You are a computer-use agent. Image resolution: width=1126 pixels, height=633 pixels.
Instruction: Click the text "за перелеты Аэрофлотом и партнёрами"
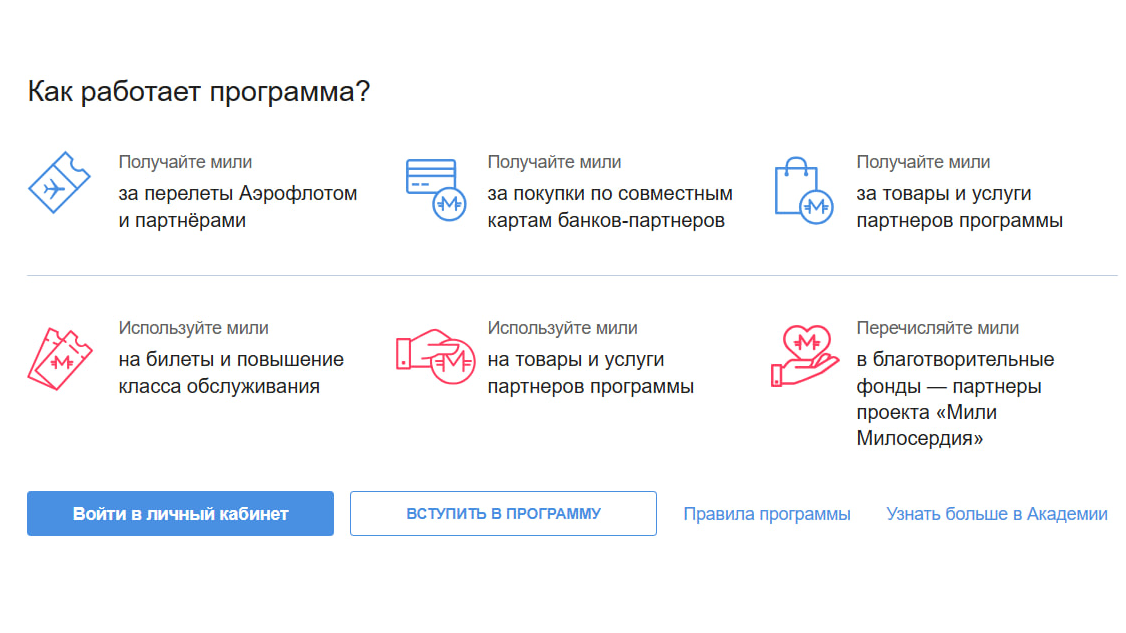point(237,207)
